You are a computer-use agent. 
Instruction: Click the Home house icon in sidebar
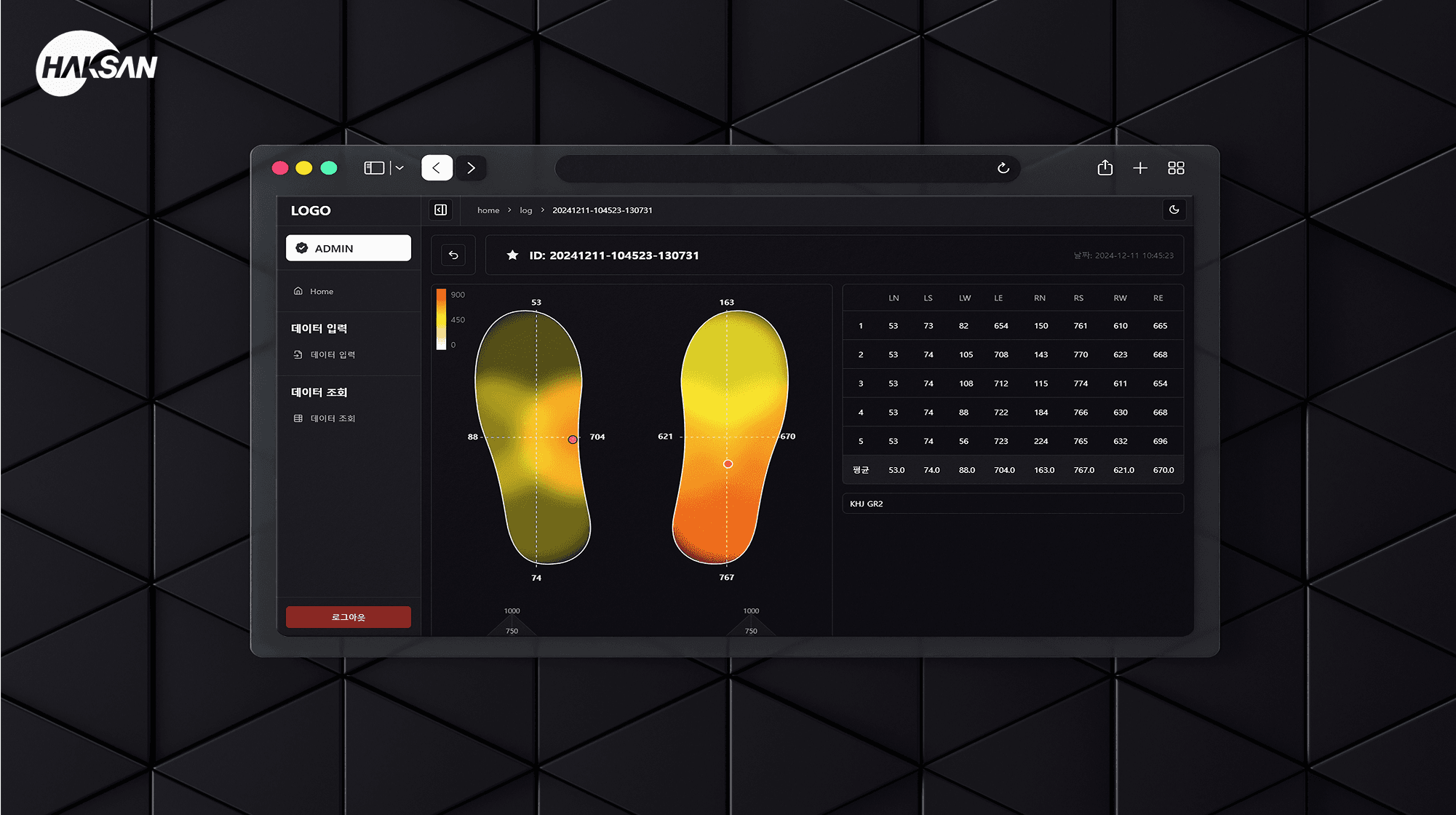point(298,291)
